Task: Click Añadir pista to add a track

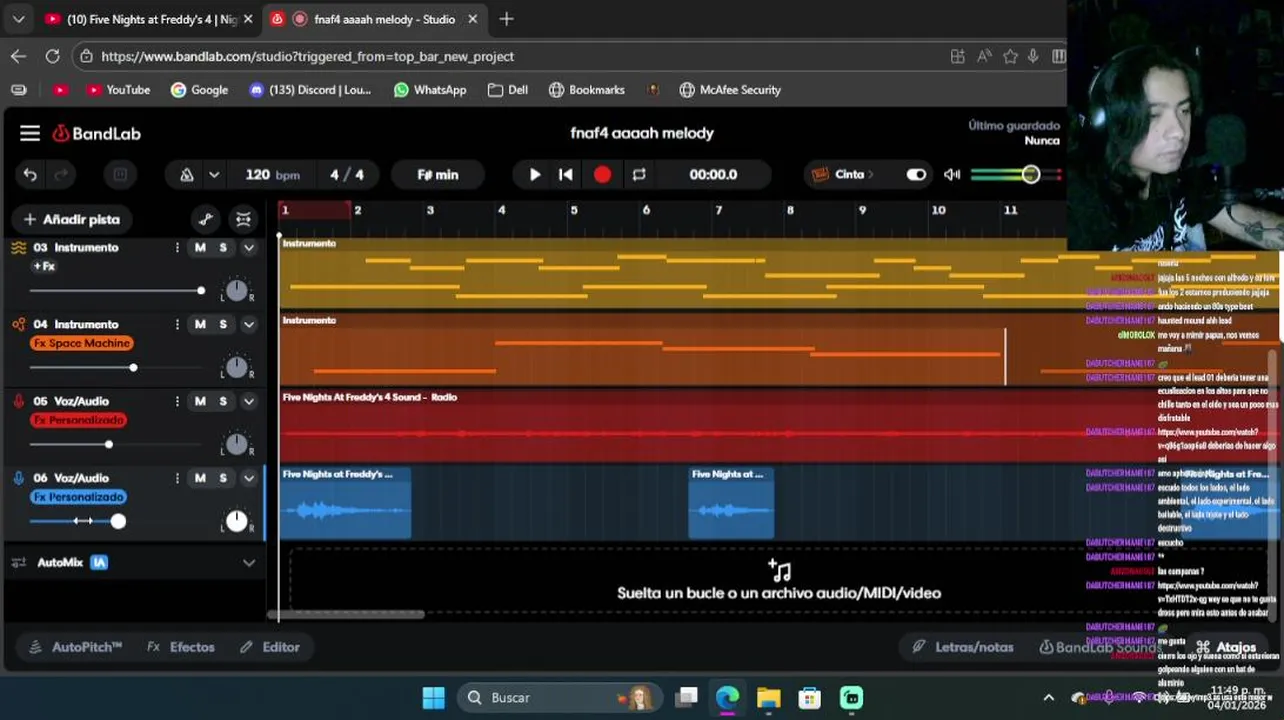Action: tap(72, 219)
